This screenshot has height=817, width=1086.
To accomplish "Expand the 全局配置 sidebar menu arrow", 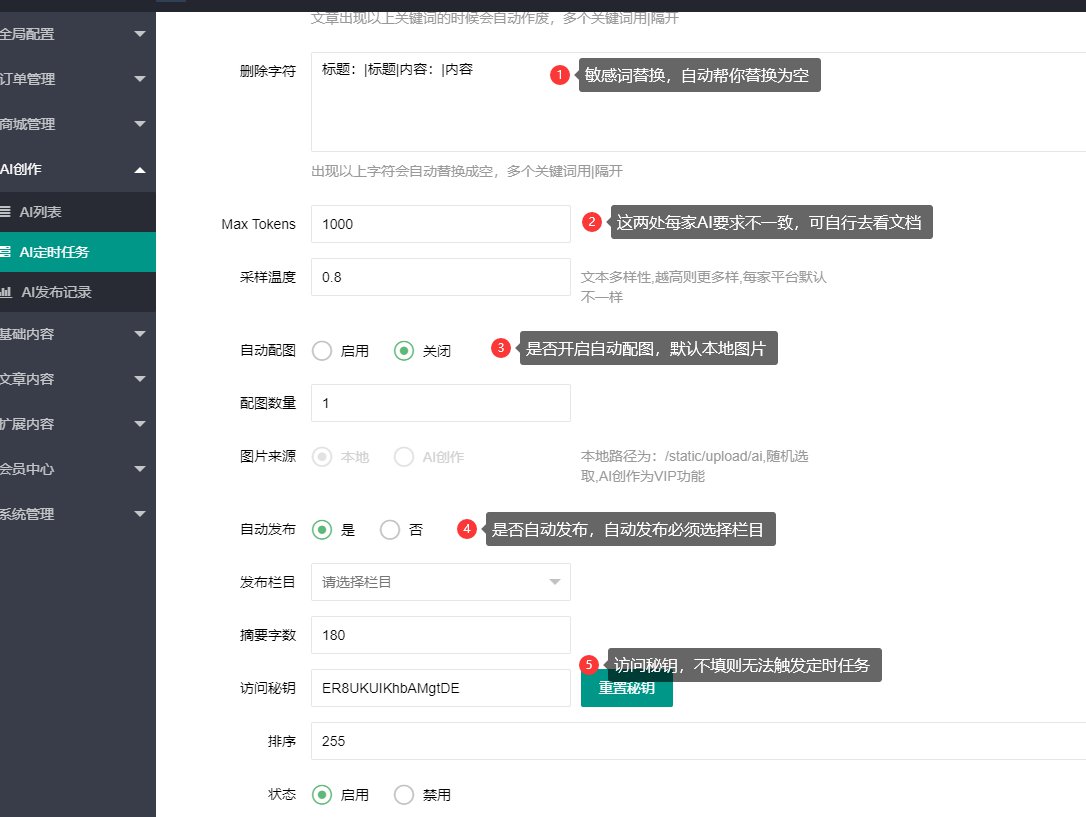I will [x=140, y=34].
